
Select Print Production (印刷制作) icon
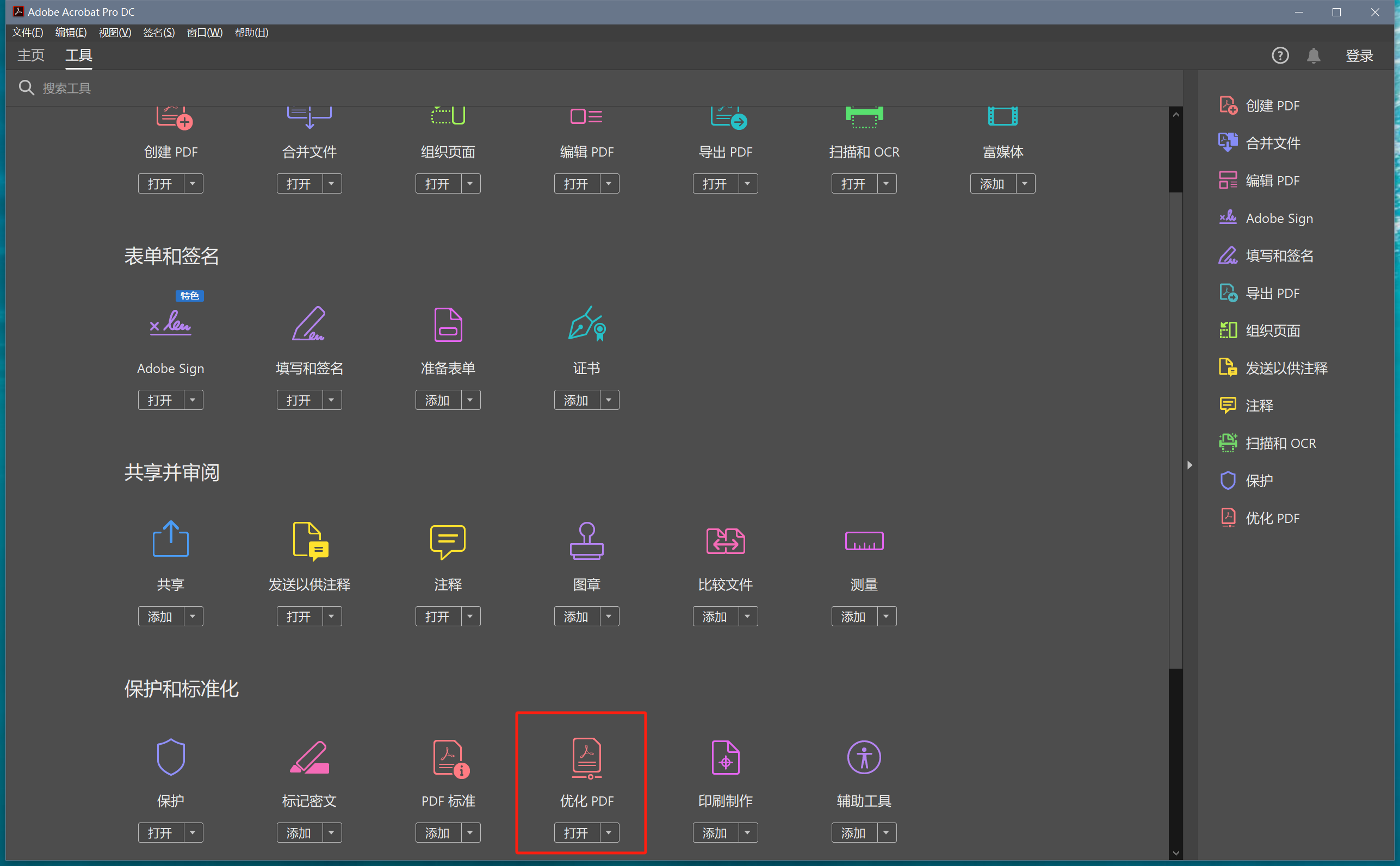click(x=725, y=757)
